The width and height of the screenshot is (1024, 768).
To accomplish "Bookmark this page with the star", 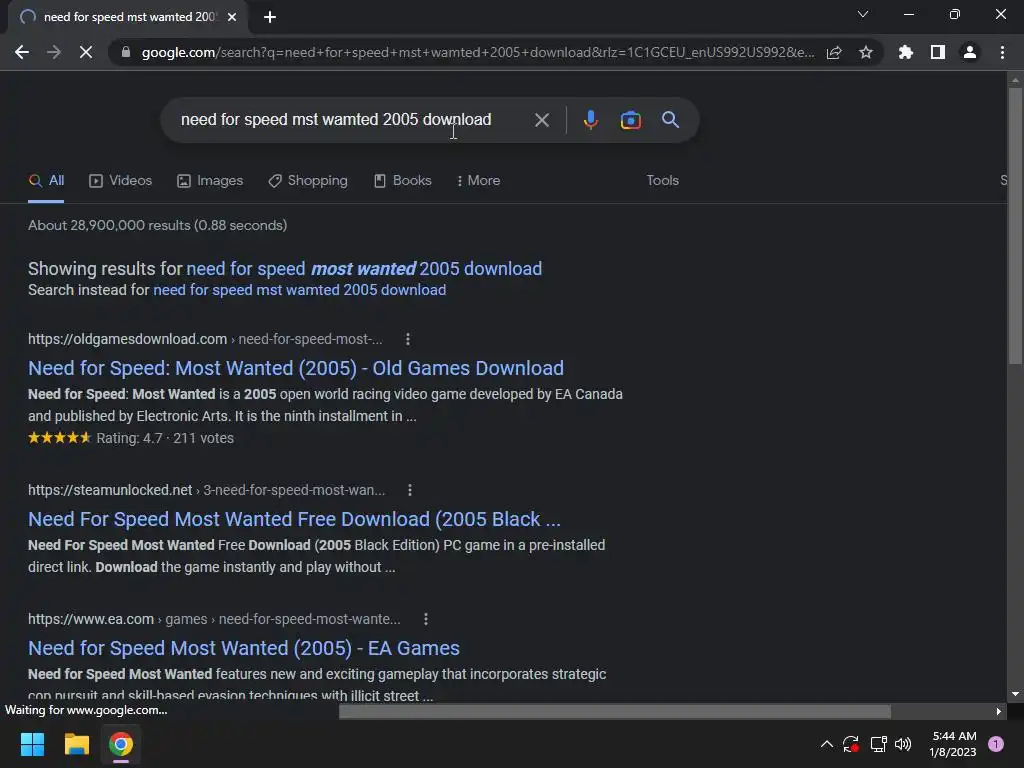I will [866, 52].
